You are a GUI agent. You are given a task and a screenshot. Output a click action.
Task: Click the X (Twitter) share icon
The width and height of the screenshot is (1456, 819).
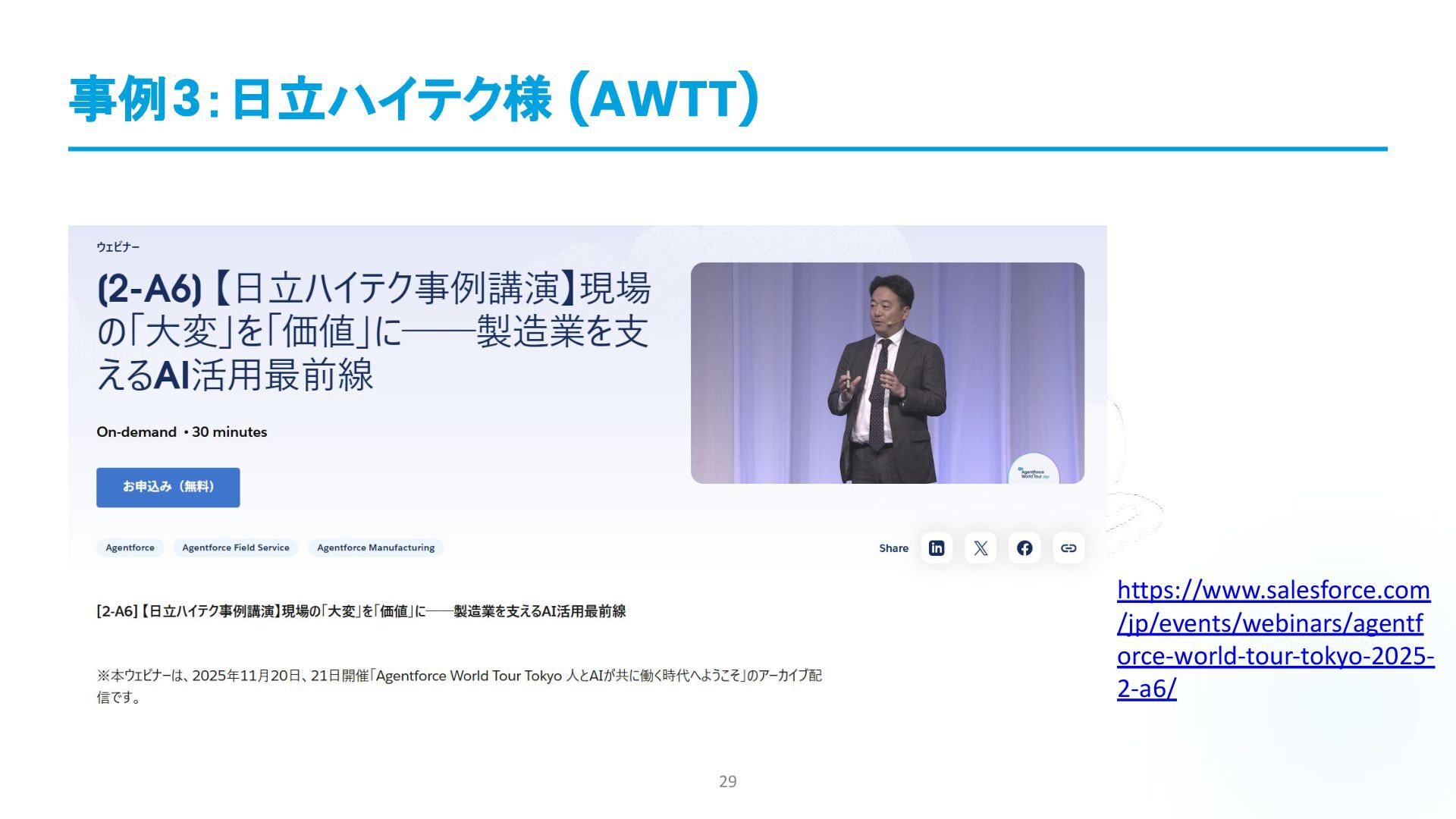[x=981, y=548]
